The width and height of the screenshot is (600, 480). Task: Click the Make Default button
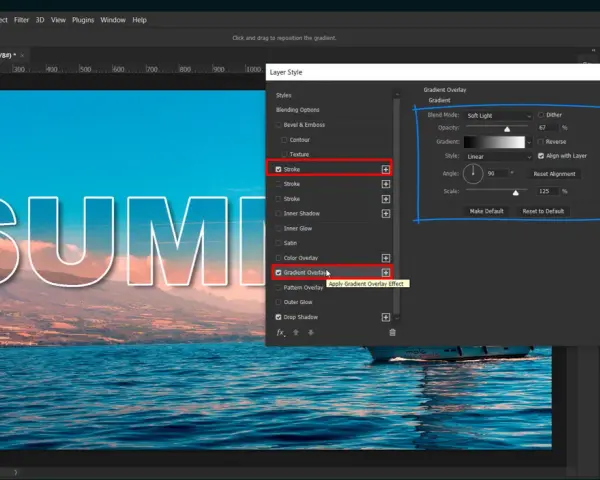(486, 211)
